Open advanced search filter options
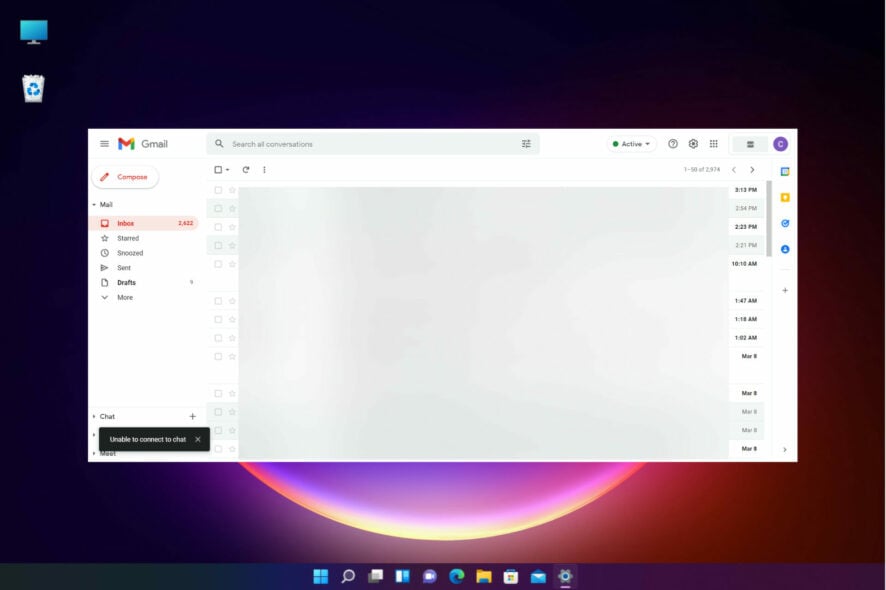Screen dimensions: 886x590 pyautogui.click(x=526, y=143)
